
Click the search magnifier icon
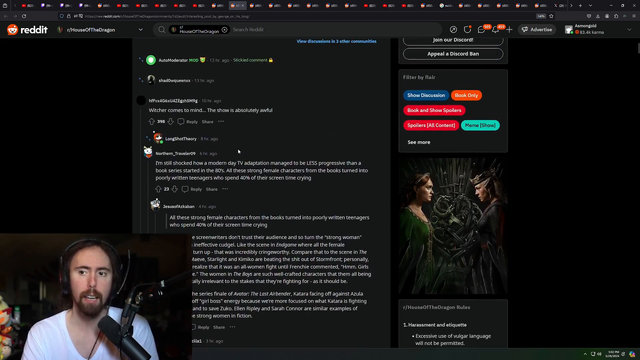[162, 30]
